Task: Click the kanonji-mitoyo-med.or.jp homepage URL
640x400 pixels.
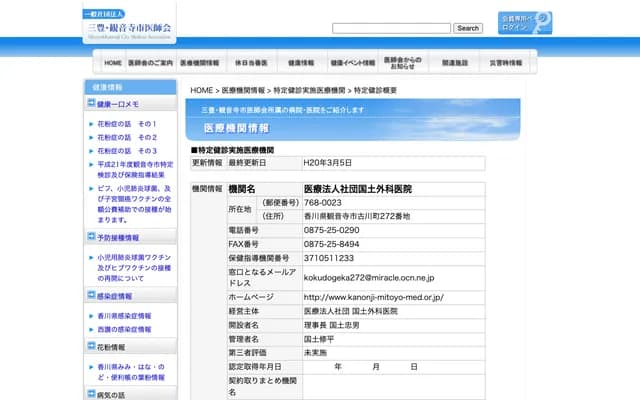Action: [372, 297]
